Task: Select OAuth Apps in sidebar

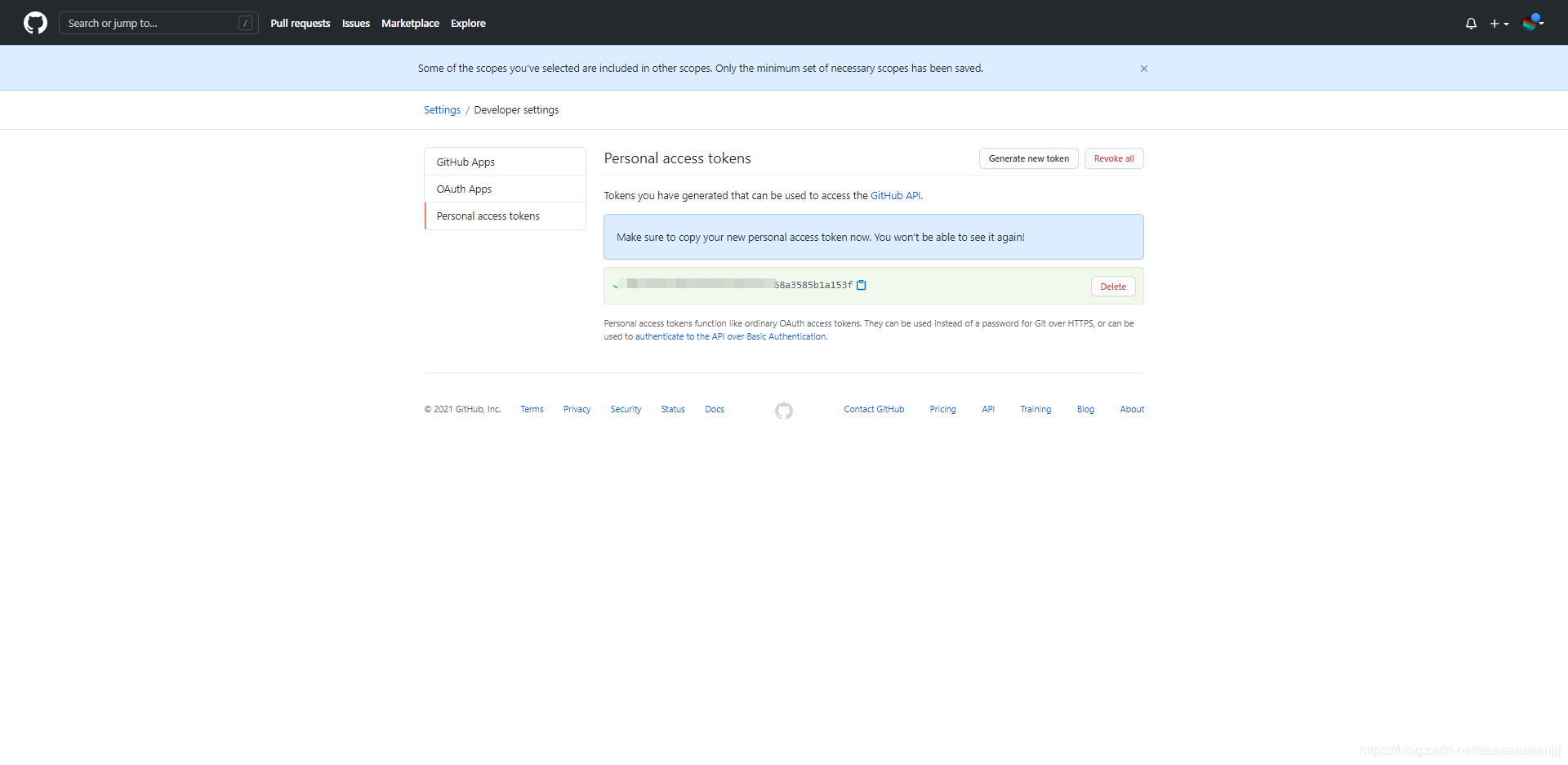Action: pos(505,189)
